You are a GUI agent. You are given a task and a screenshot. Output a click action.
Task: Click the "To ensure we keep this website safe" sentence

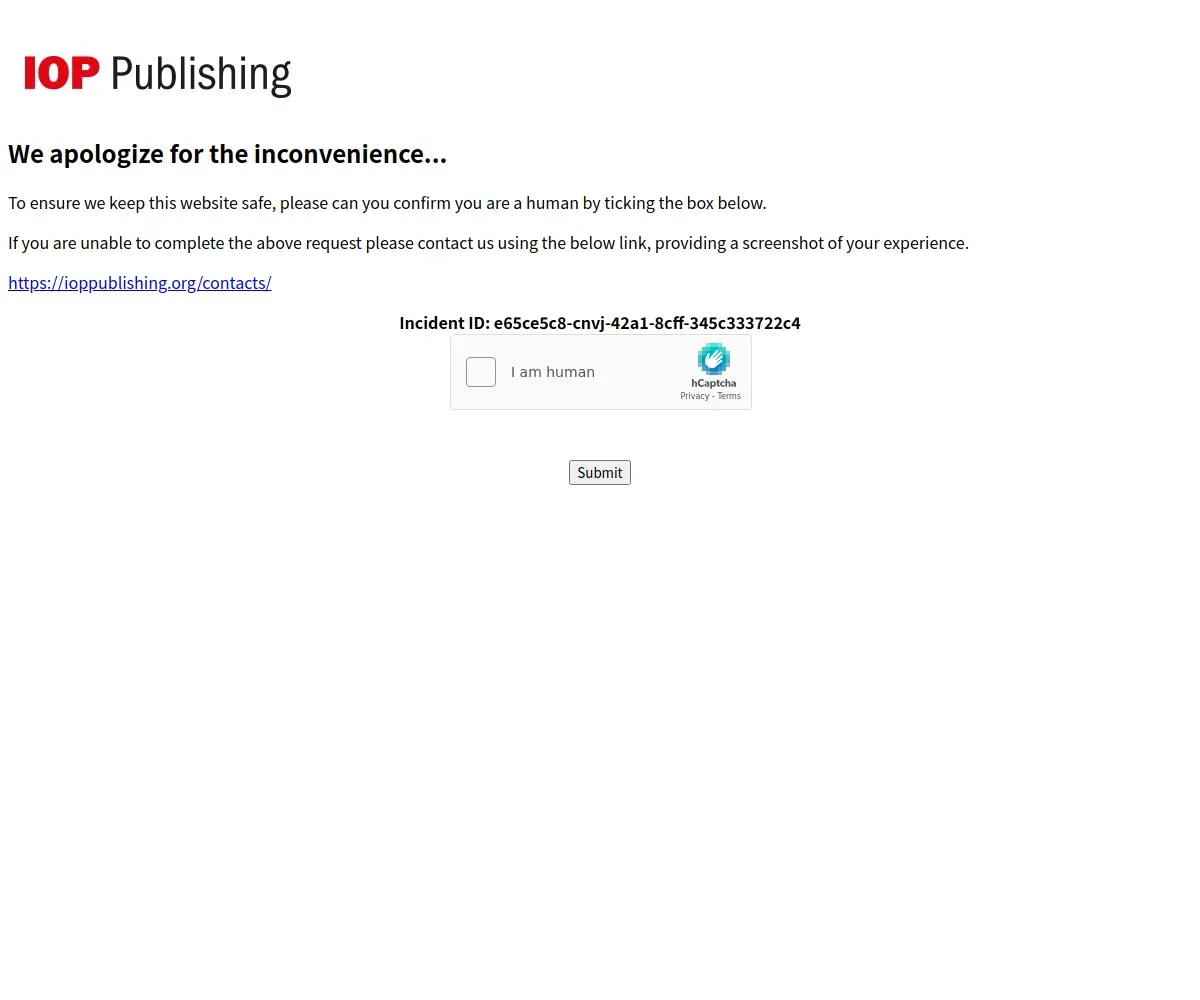(387, 203)
